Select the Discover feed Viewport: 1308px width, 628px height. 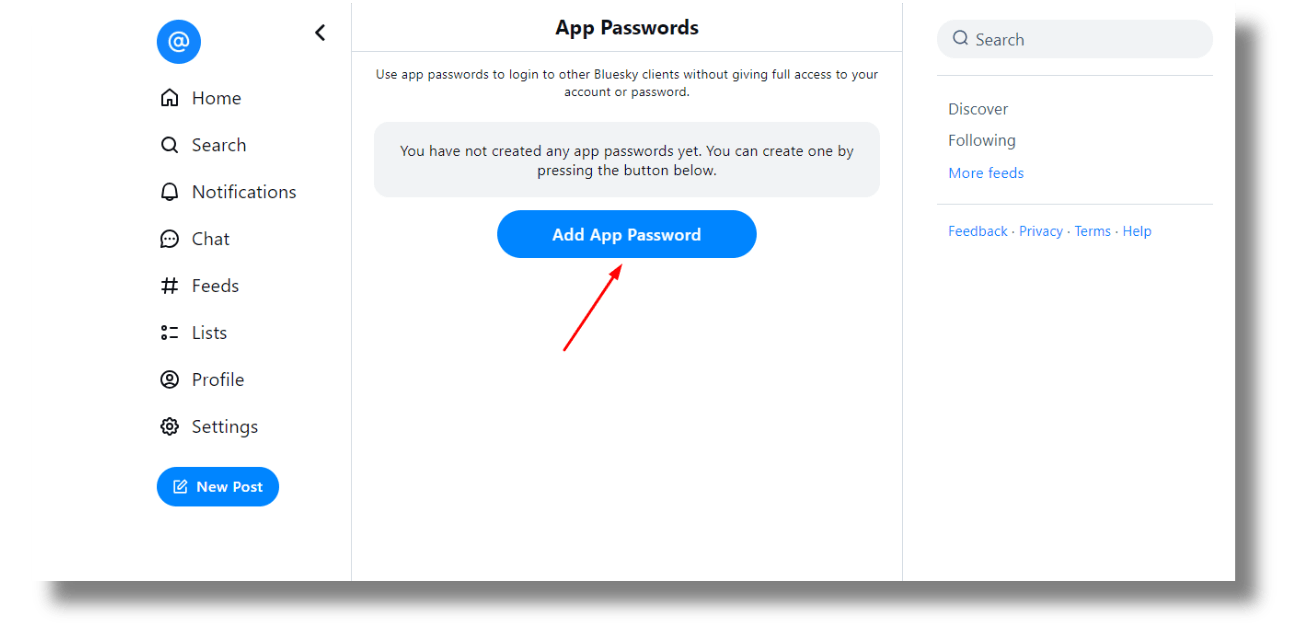pyautogui.click(x=978, y=109)
